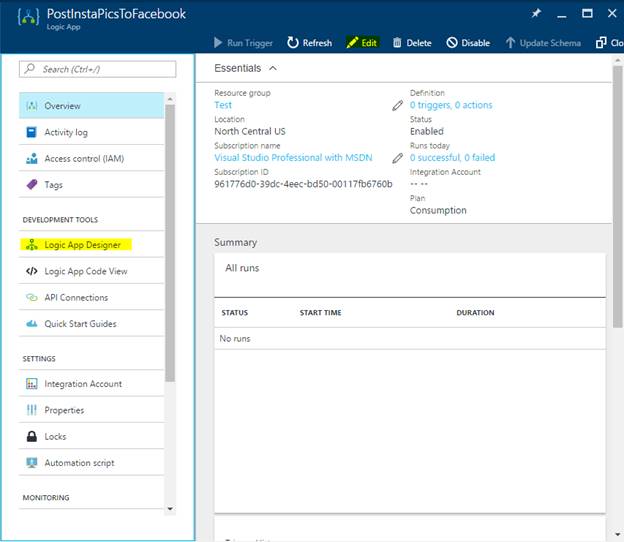Open Automation script item
624x542 pixels.
(x=91, y=463)
